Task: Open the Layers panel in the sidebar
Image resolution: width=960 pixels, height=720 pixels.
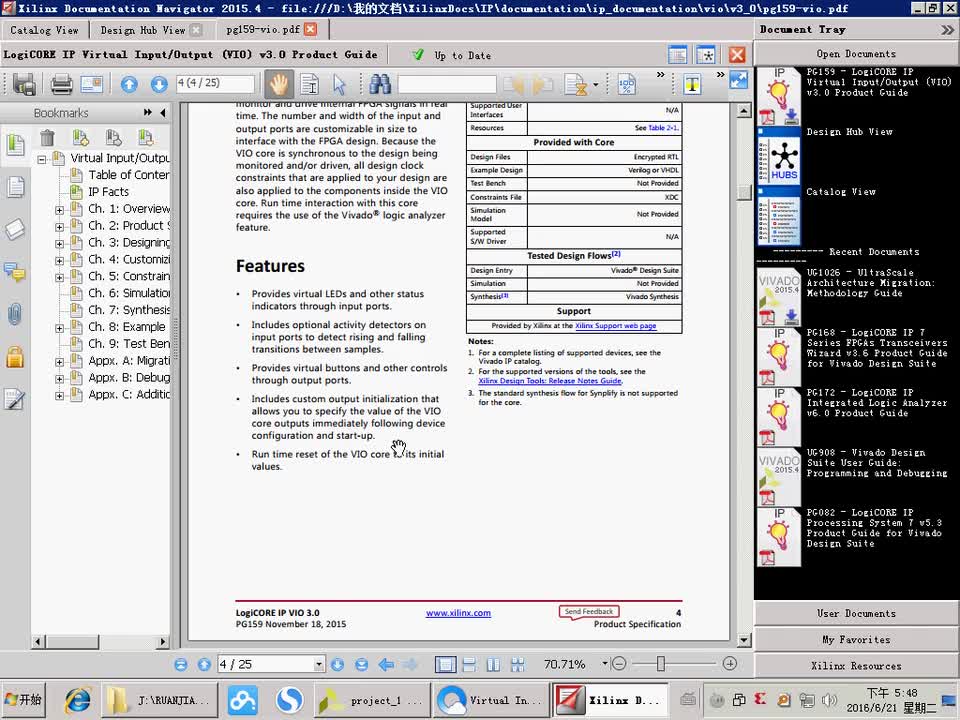Action: [x=15, y=229]
